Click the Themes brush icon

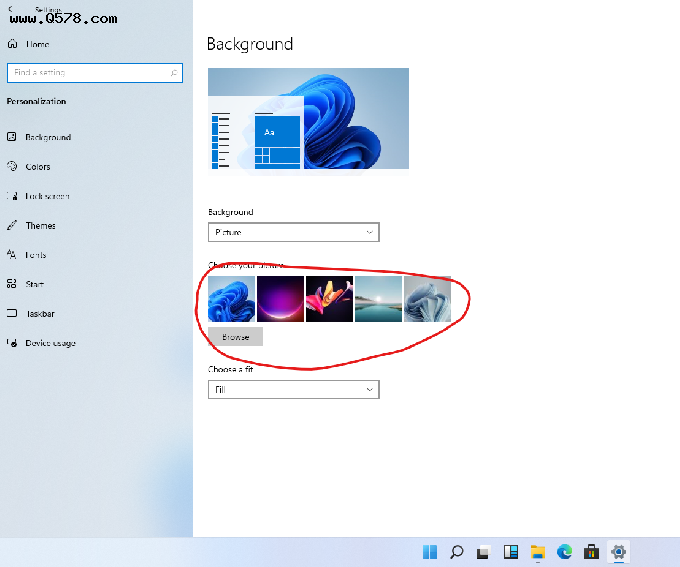coord(12,225)
